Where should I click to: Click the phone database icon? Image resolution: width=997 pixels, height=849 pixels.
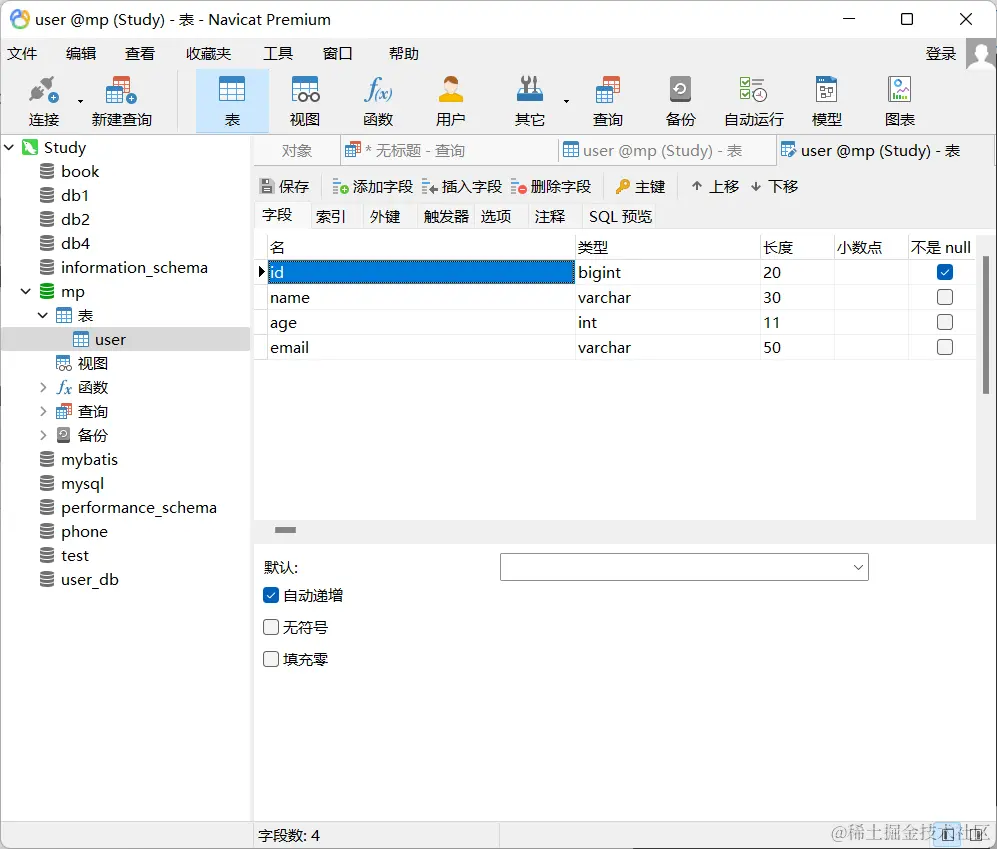tap(47, 531)
